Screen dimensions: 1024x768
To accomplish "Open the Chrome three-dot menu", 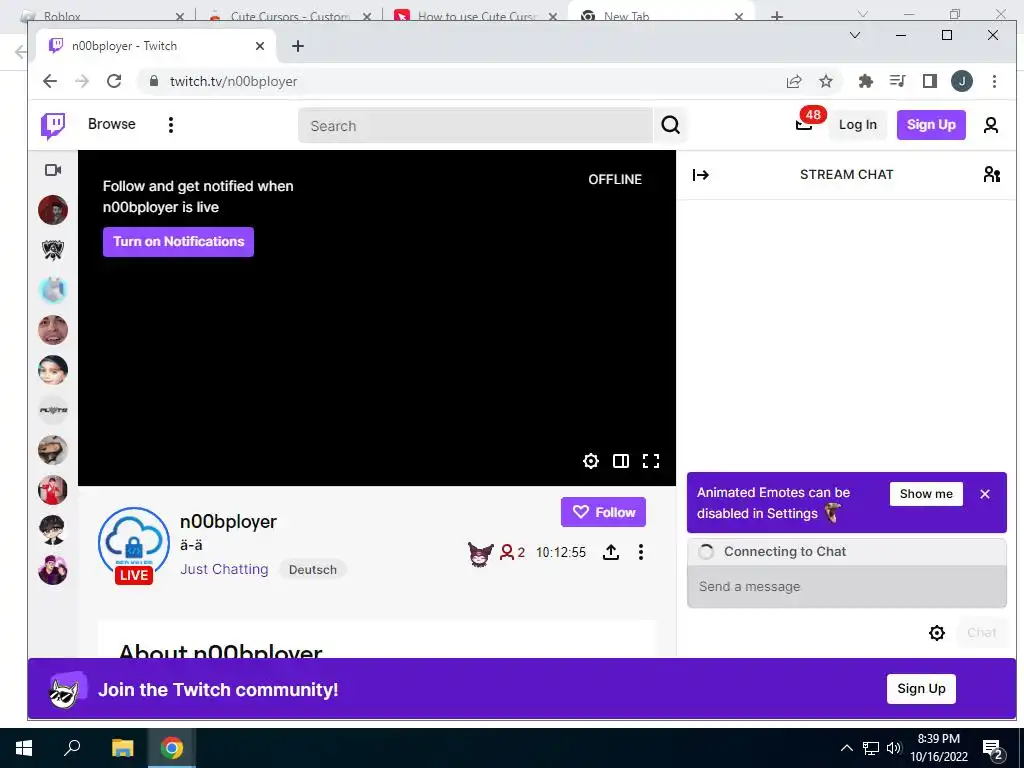I will [x=994, y=81].
